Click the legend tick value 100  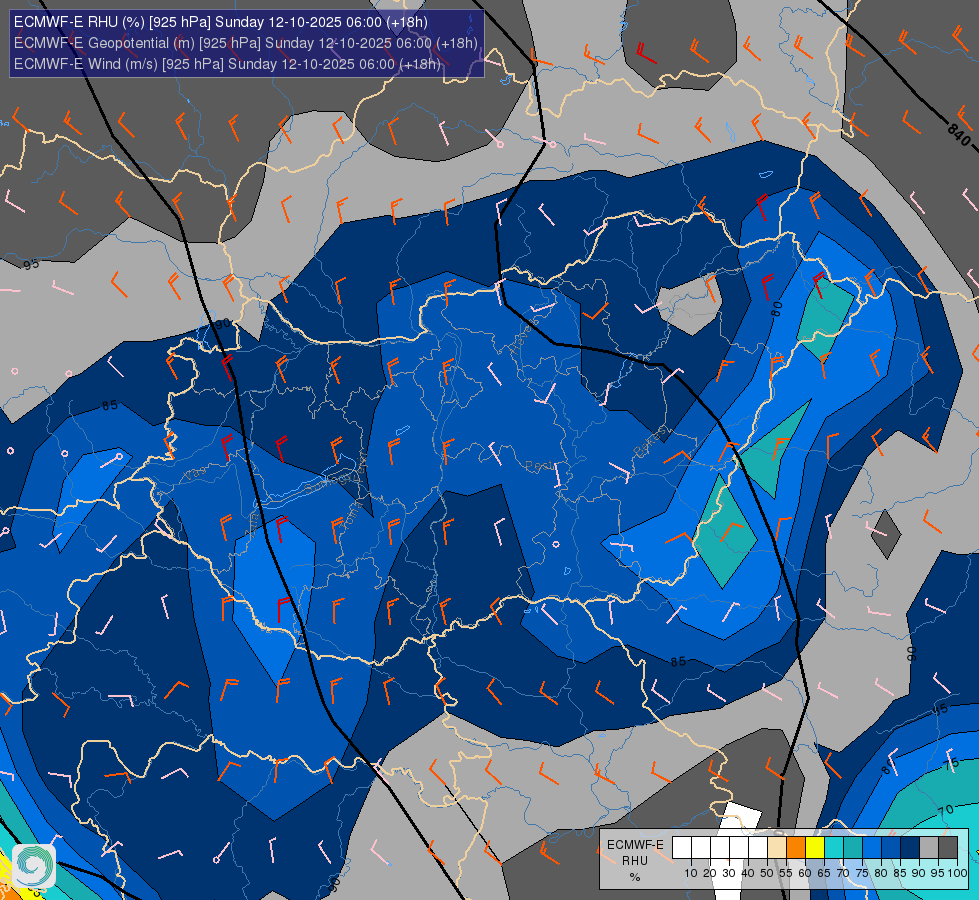957,873
